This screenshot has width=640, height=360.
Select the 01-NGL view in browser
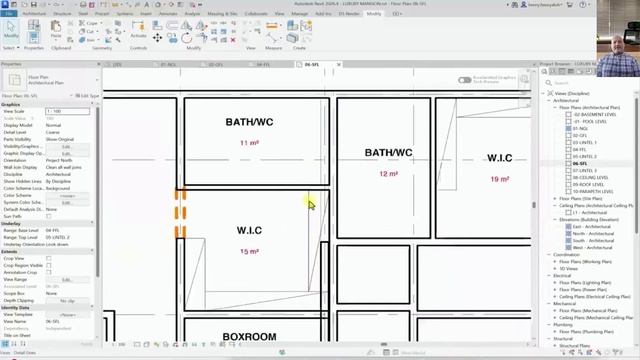(580, 129)
